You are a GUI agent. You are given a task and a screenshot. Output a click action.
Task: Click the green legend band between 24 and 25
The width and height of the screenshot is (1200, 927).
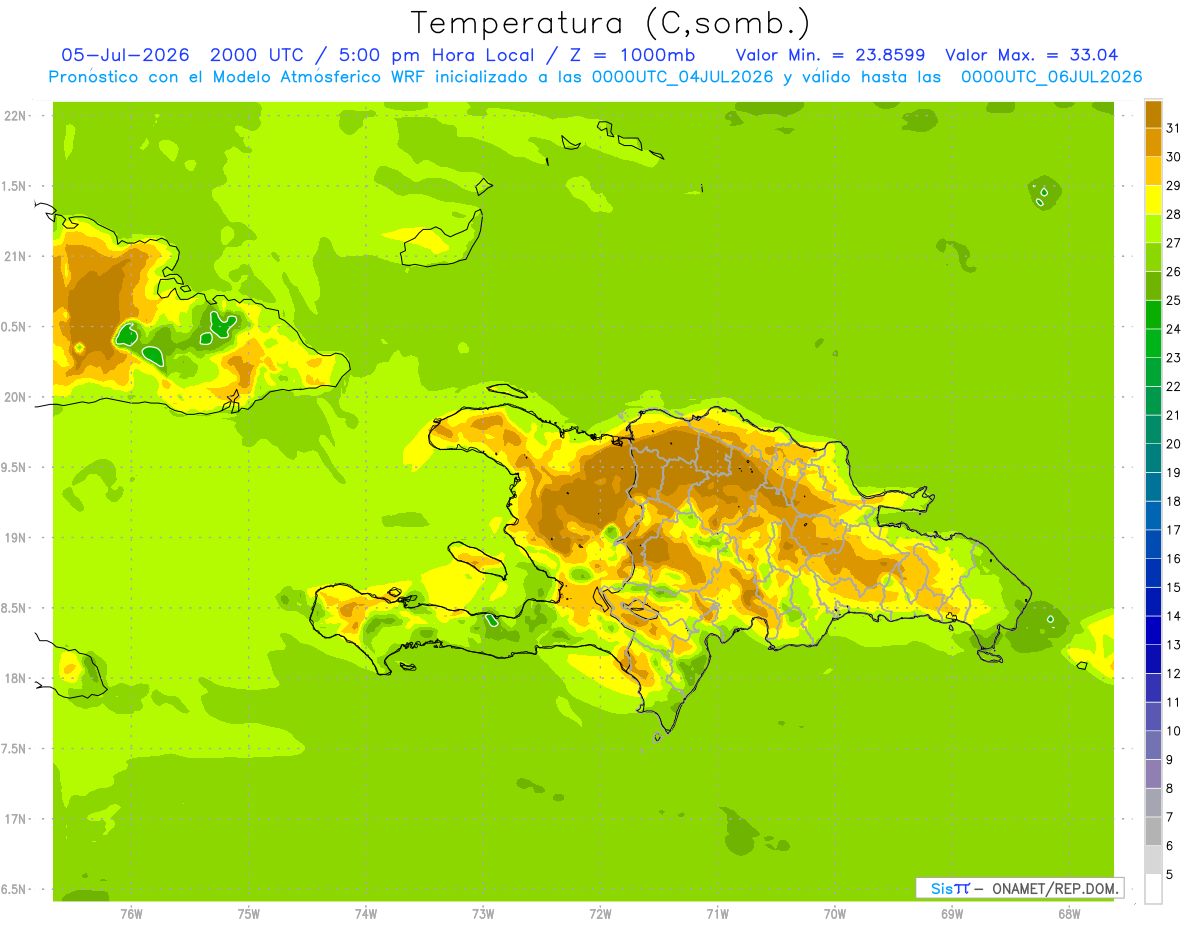[1153, 315]
